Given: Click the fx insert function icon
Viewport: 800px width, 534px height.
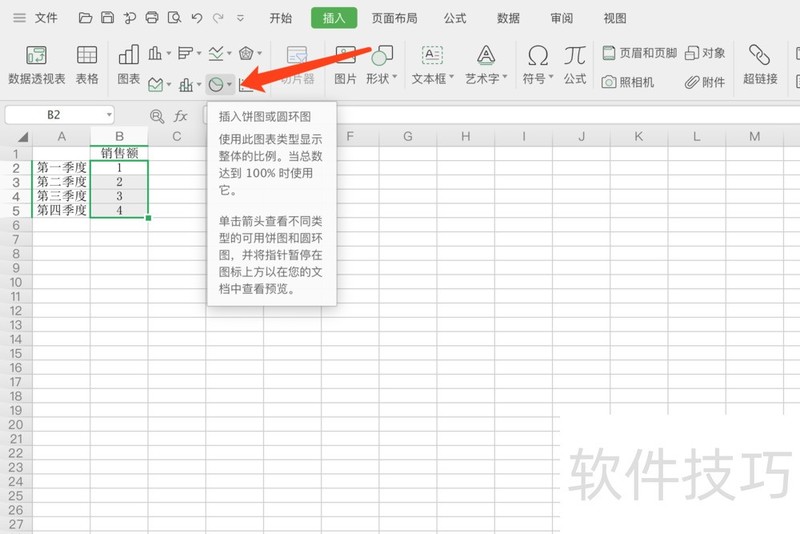Looking at the screenshot, I should [181, 116].
